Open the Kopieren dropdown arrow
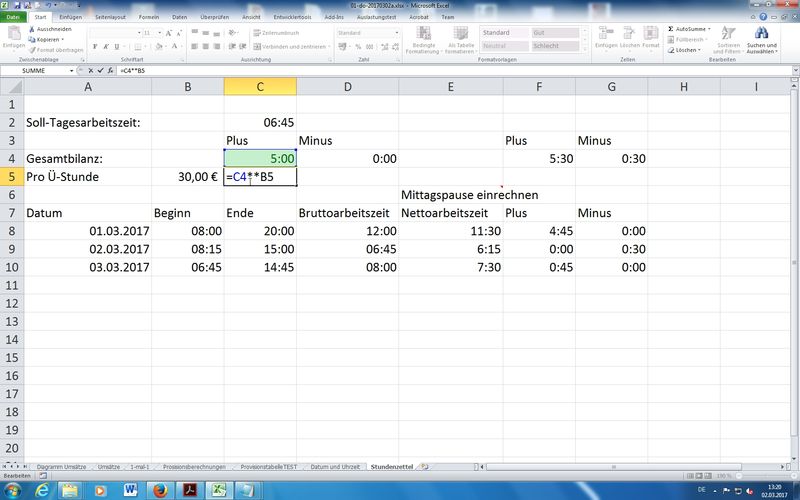Image resolution: width=800 pixels, height=500 pixels. pyautogui.click(x=62, y=39)
